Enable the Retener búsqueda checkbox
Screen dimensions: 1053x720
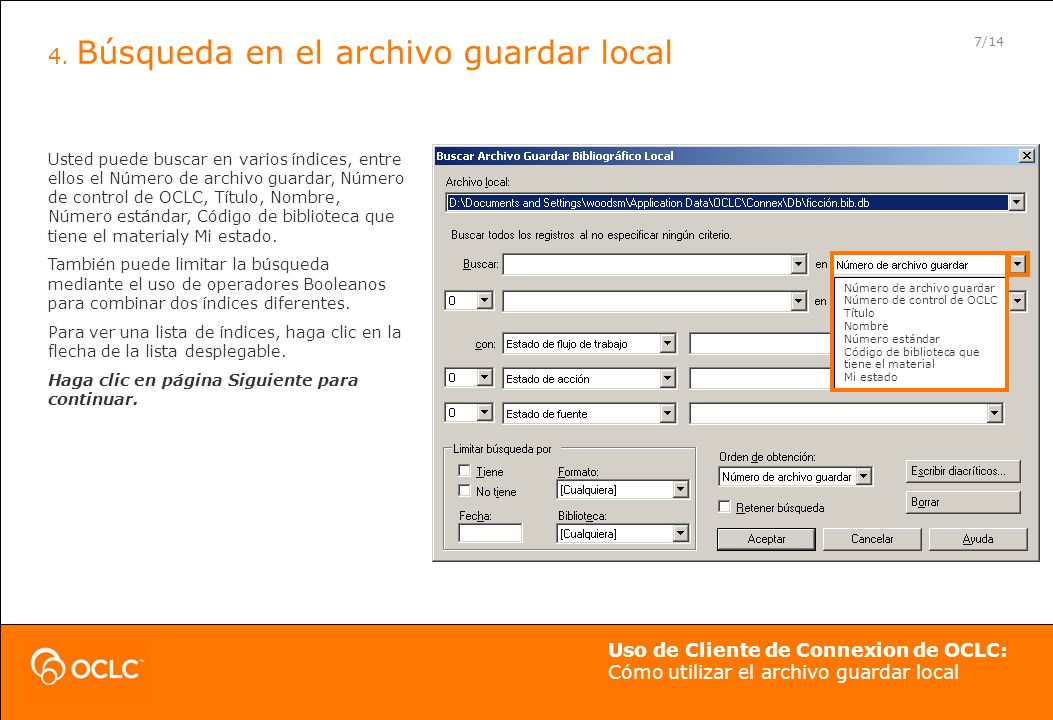pyautogui.click(x=725, y=507)
